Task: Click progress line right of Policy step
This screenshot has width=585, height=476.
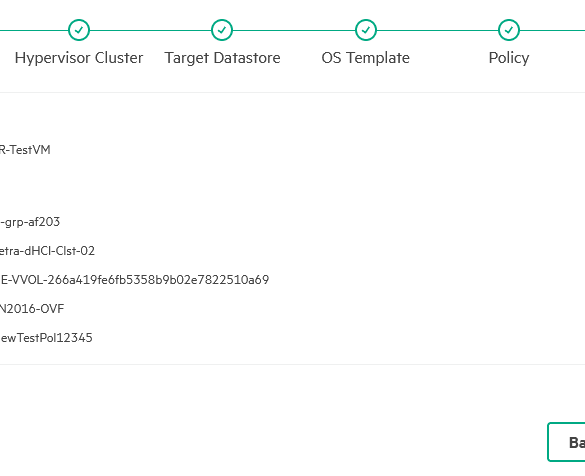Action: (553, 30)
